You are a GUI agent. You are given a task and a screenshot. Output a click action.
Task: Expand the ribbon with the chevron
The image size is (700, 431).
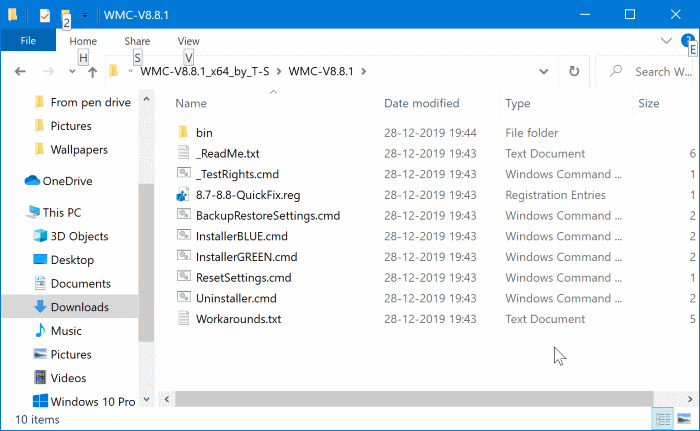click(666, 41)
